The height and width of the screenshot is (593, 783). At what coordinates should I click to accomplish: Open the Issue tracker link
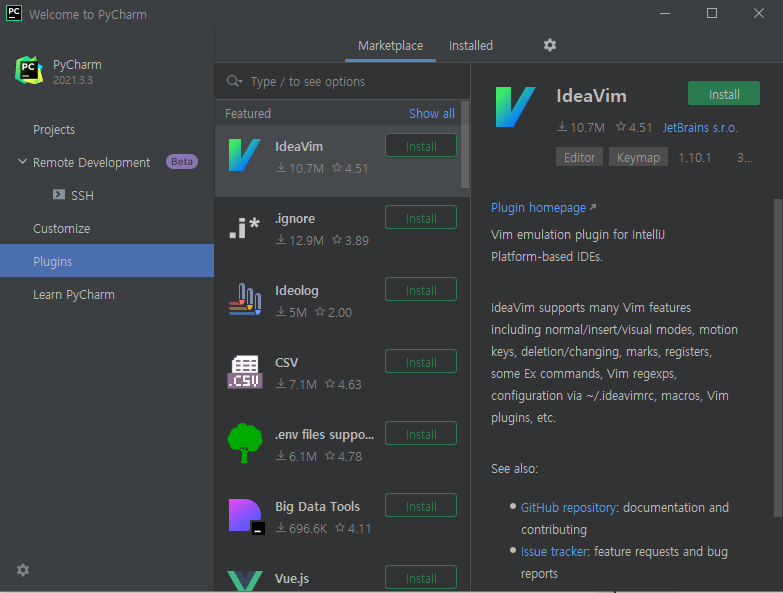(554, 551)
